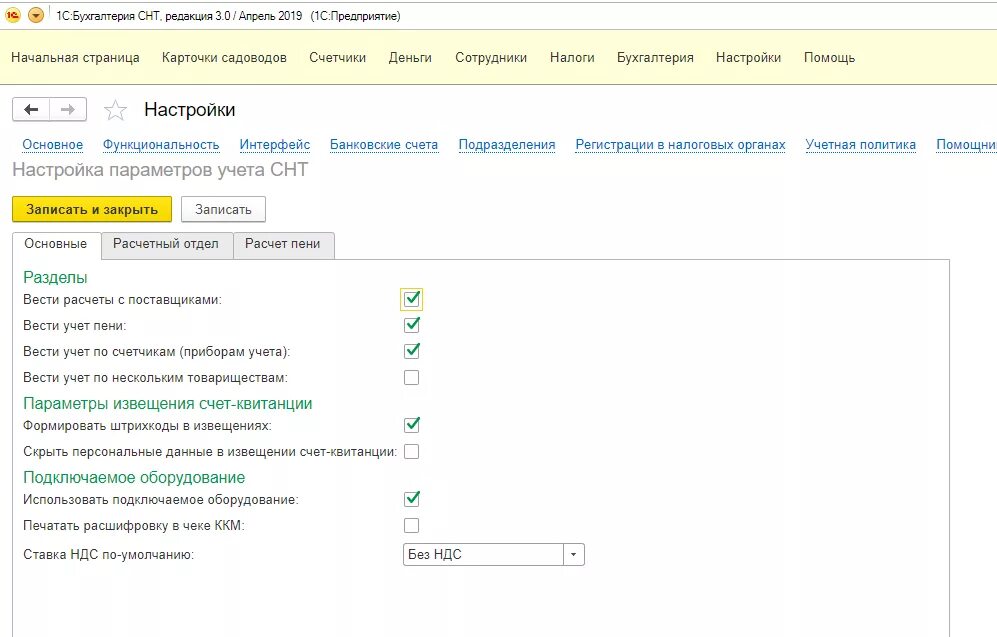Click the Ставка НДС по-умолчанию label
The image size is (997, 637).
click(109, 555)
